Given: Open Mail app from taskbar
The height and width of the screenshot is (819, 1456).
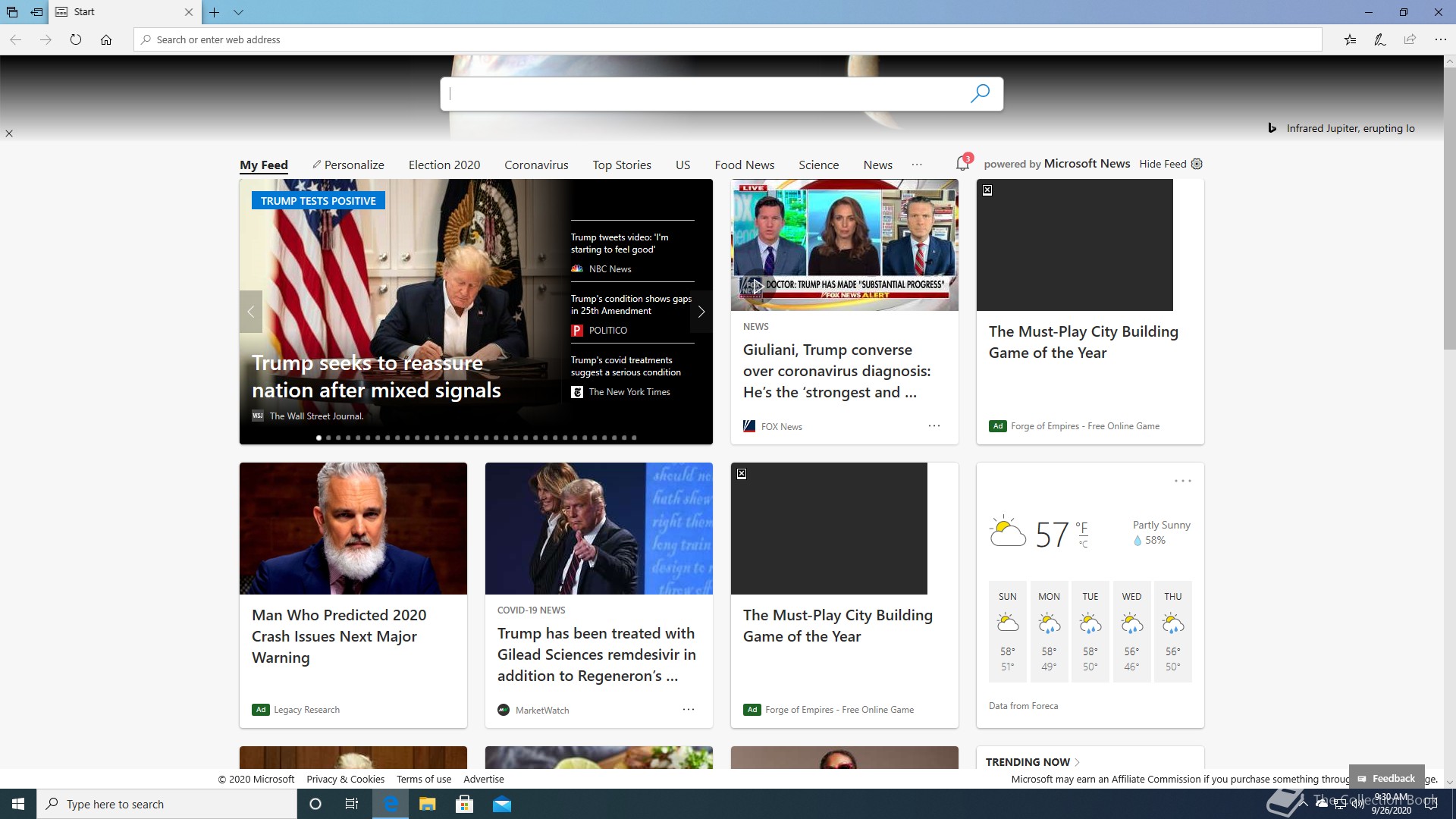Looking at the screenshot, I should tap(502, 804).
